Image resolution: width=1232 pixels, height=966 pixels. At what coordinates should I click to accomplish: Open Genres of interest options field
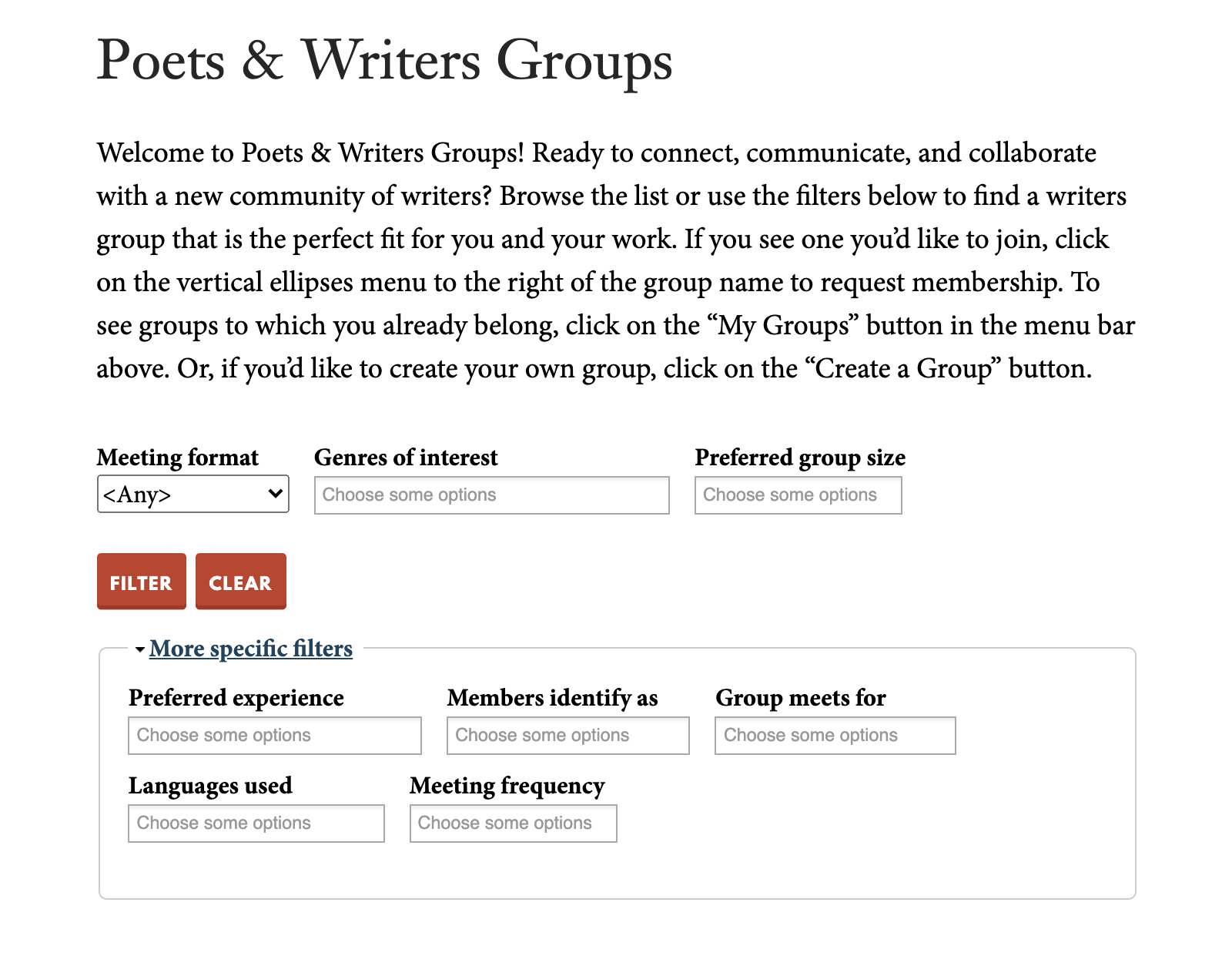pyautogui.click(x=492, y=495)
